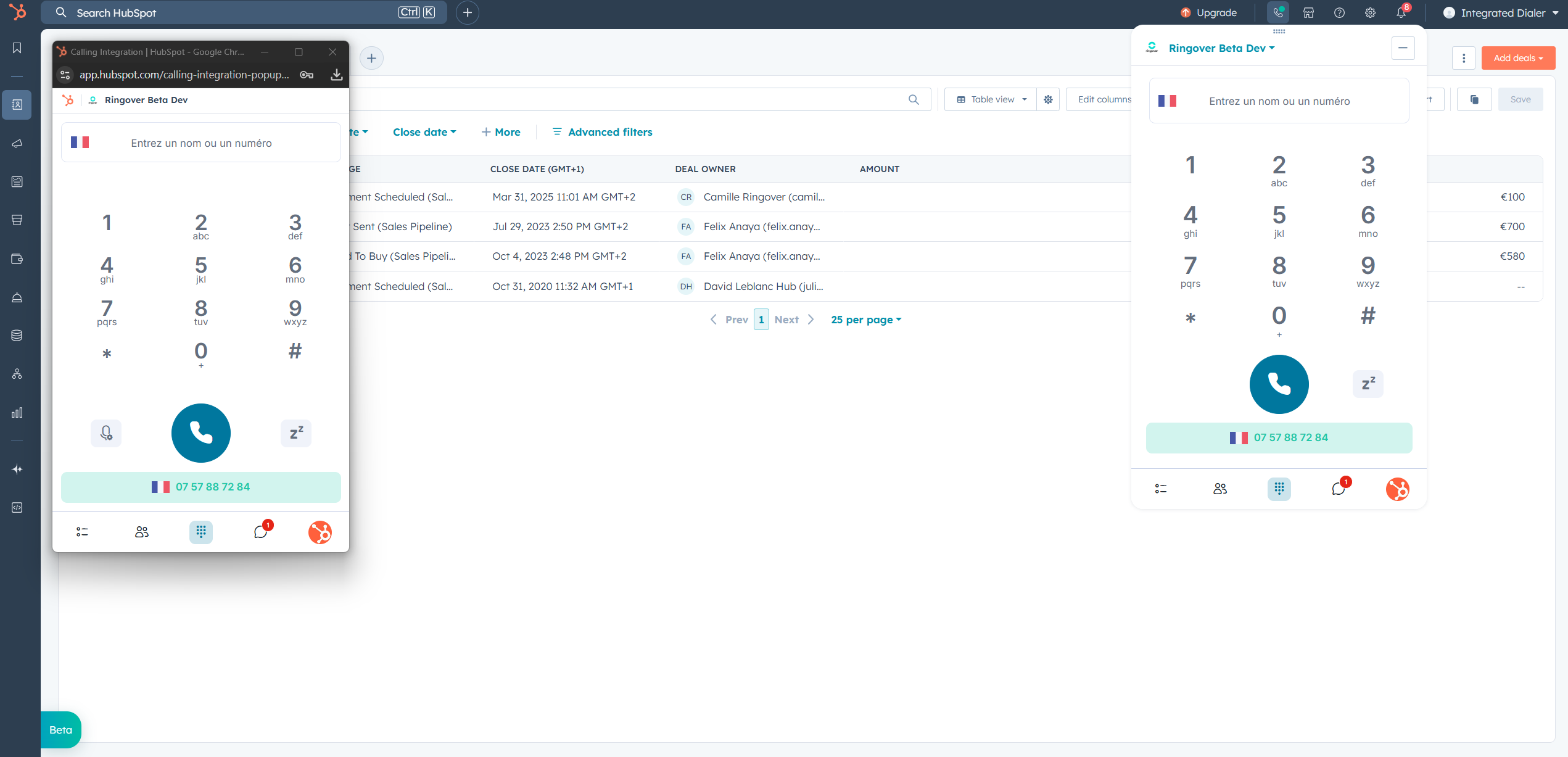The image size is (1568, 757).
Task: Open reporting bar chart icon in sidebar
Action: point(17,413)
